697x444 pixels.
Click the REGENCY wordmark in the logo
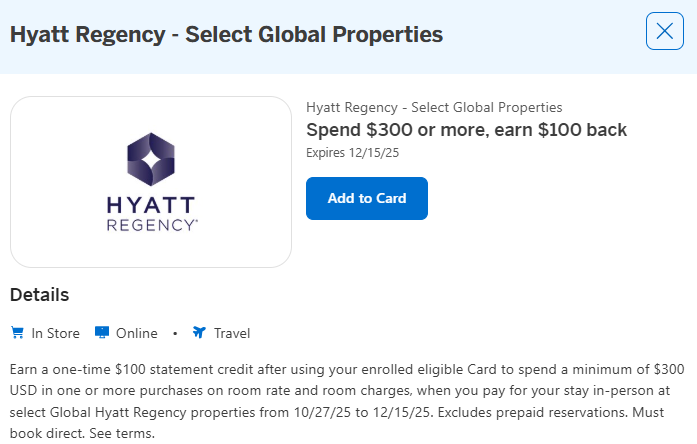coord(151,225)
